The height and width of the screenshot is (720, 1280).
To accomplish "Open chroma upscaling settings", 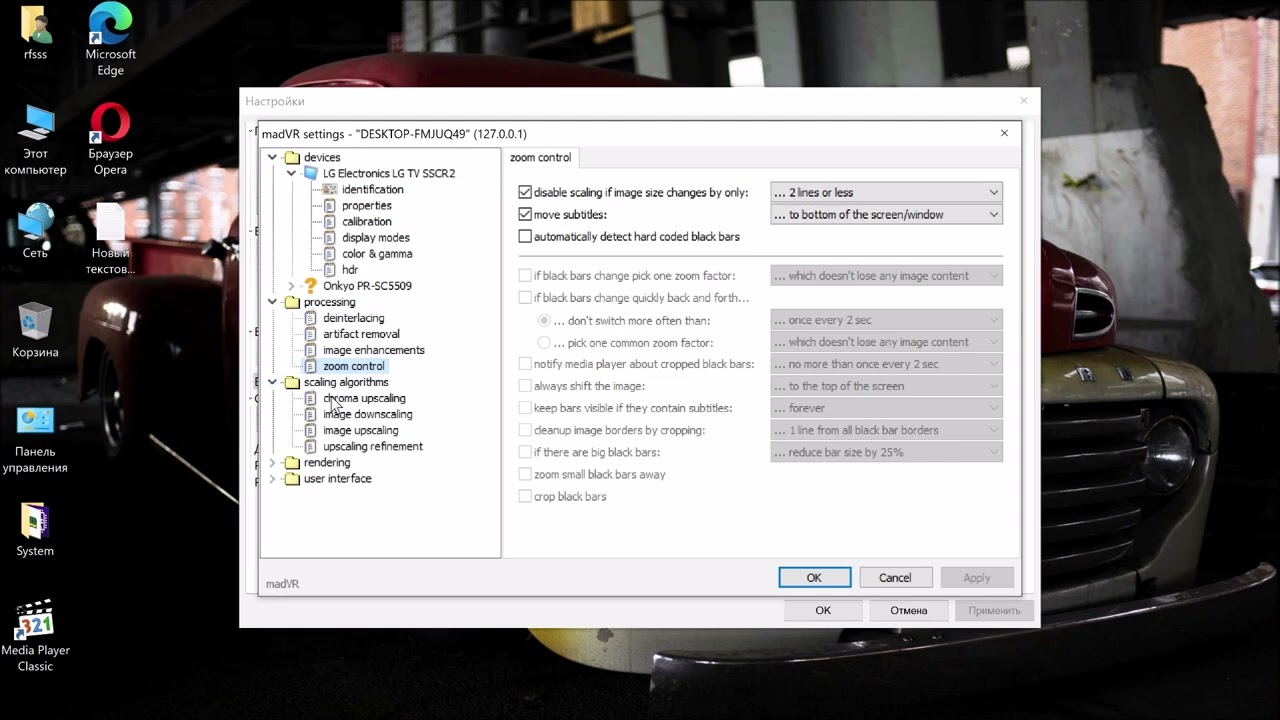I will (x=364, y=398).
